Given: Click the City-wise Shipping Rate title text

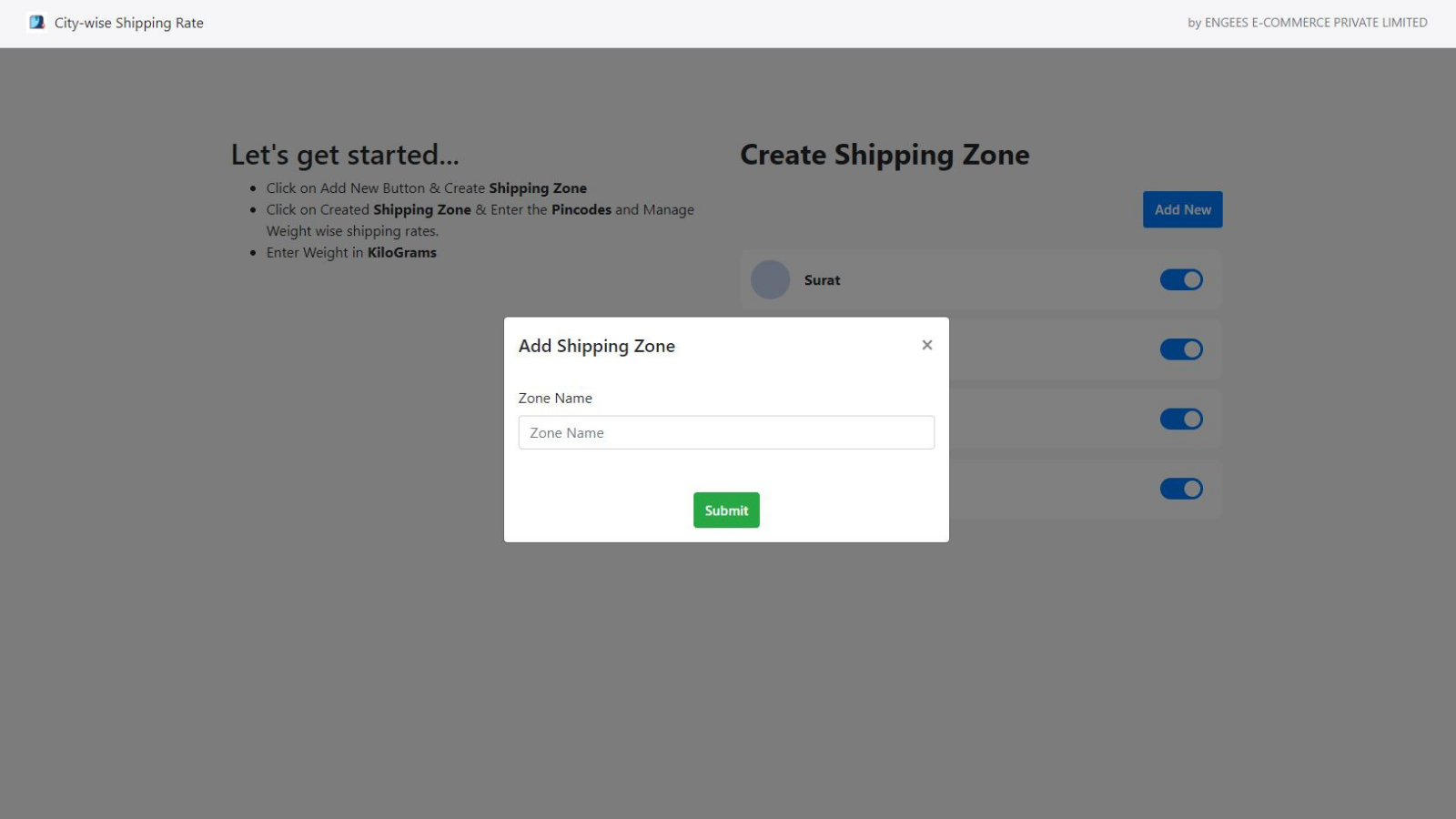Looking at the screenshot, I should [x=128, y=22].
